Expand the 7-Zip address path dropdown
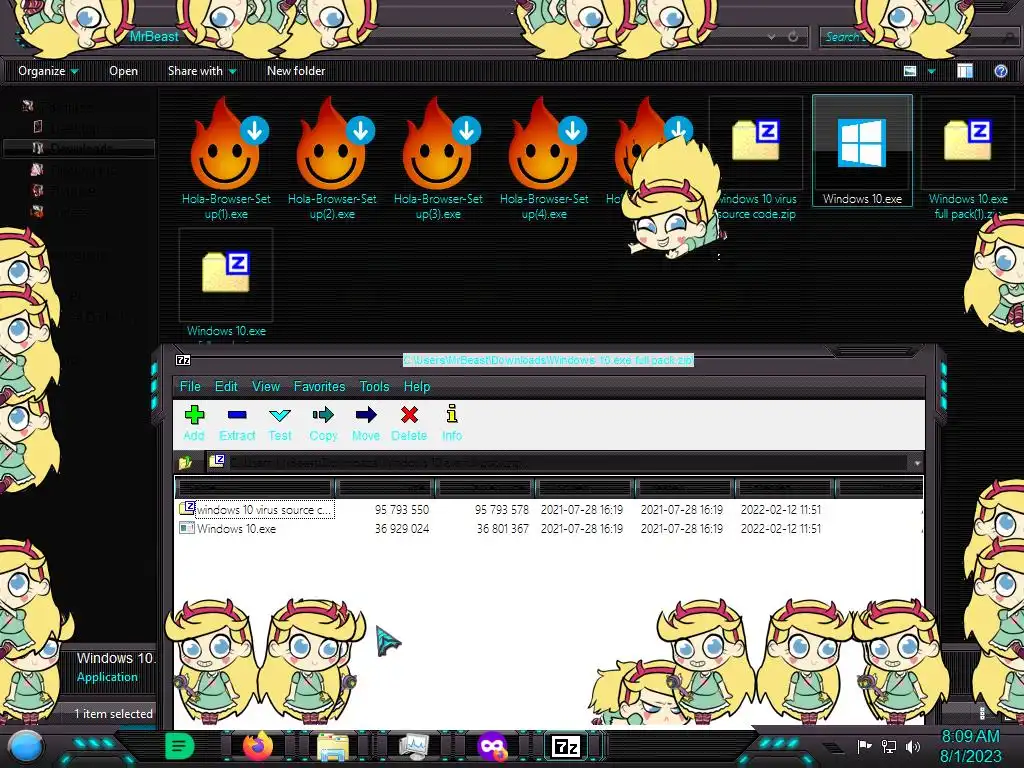Viewport: 1024px width, 768px height. pos(917,463)
